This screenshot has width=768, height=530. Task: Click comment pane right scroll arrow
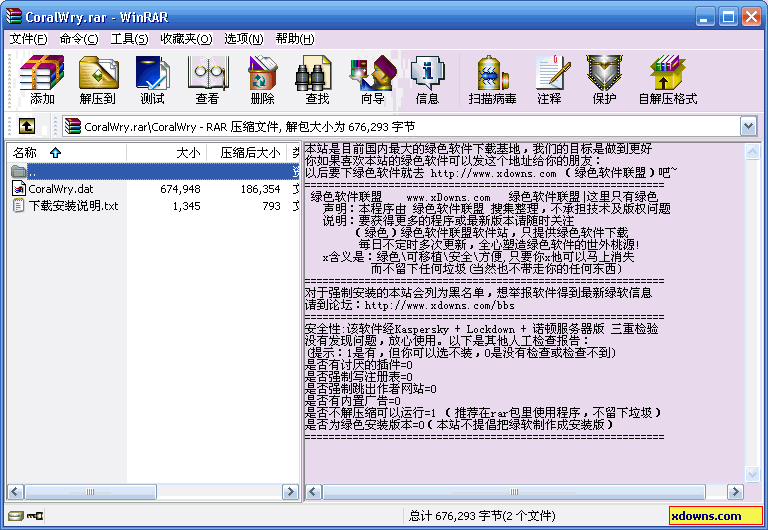(x=735, y=492)
